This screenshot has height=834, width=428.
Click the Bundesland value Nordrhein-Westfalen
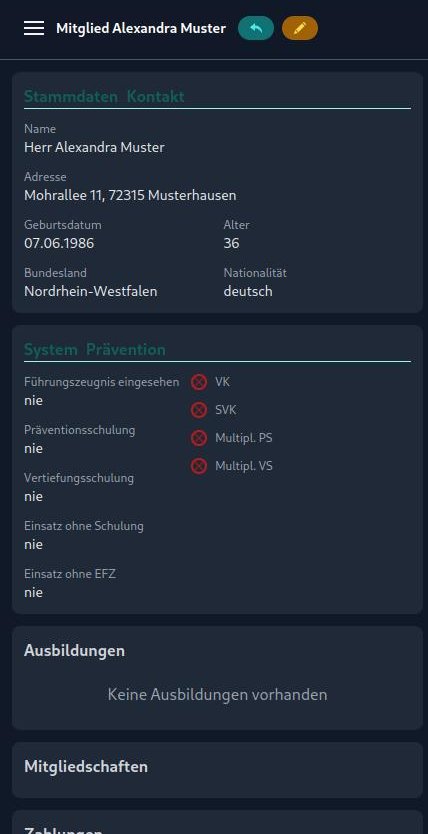pyautogui.click(x=91, y=291)
